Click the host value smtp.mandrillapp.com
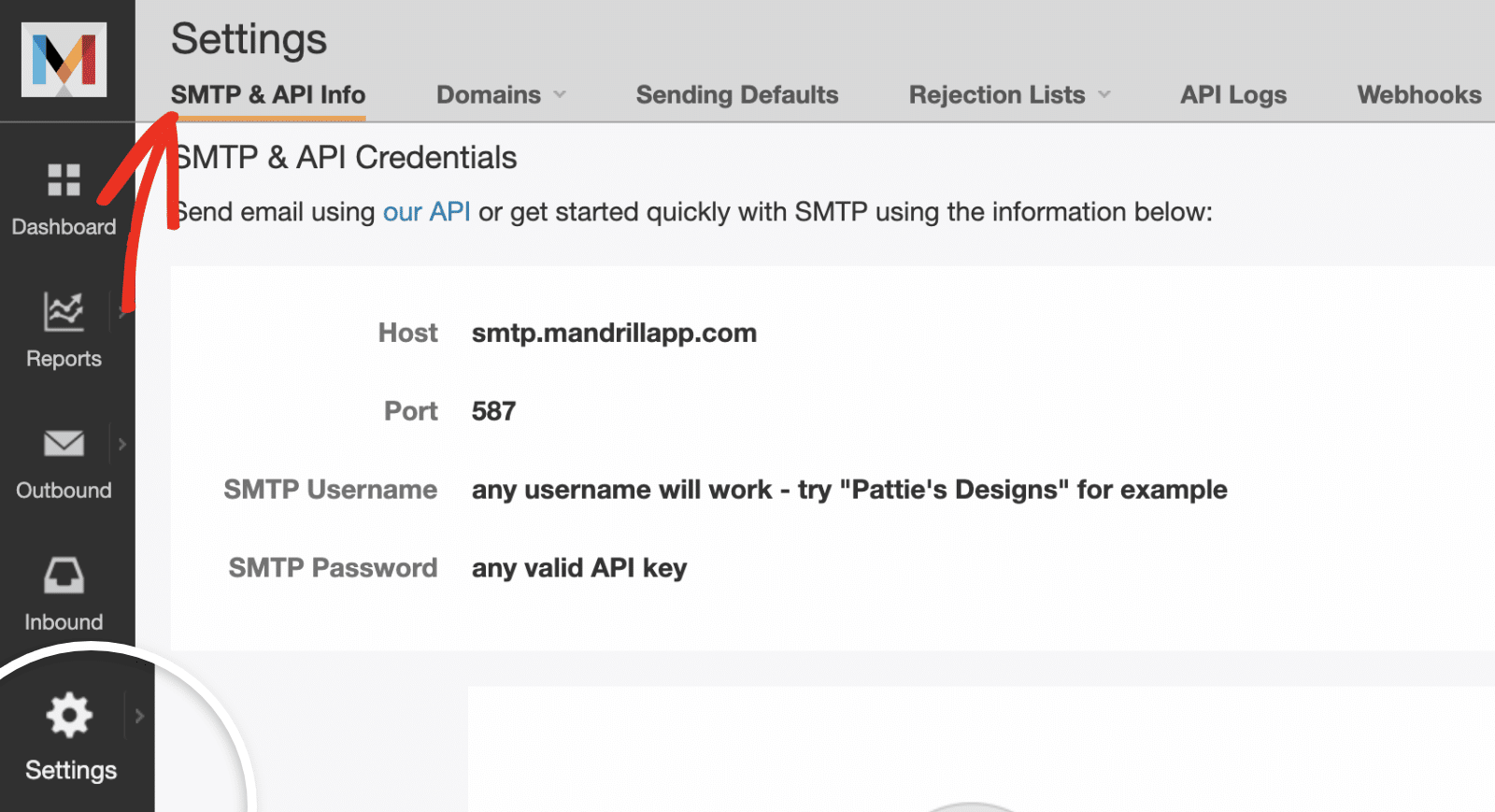This screenshot has height=812, width=1495. [x=614, y=334]
